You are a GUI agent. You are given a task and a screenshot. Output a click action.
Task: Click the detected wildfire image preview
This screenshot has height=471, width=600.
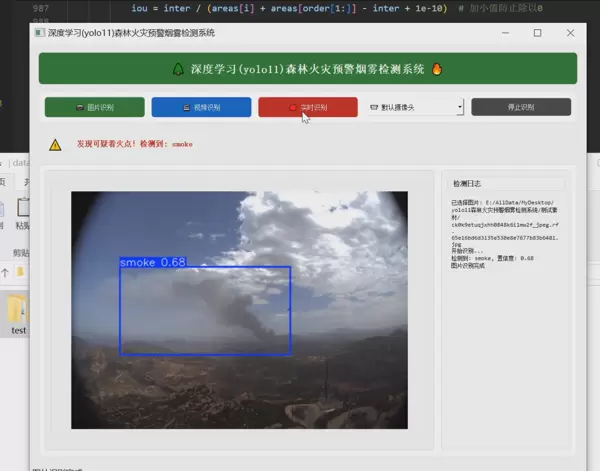[240, 310]
